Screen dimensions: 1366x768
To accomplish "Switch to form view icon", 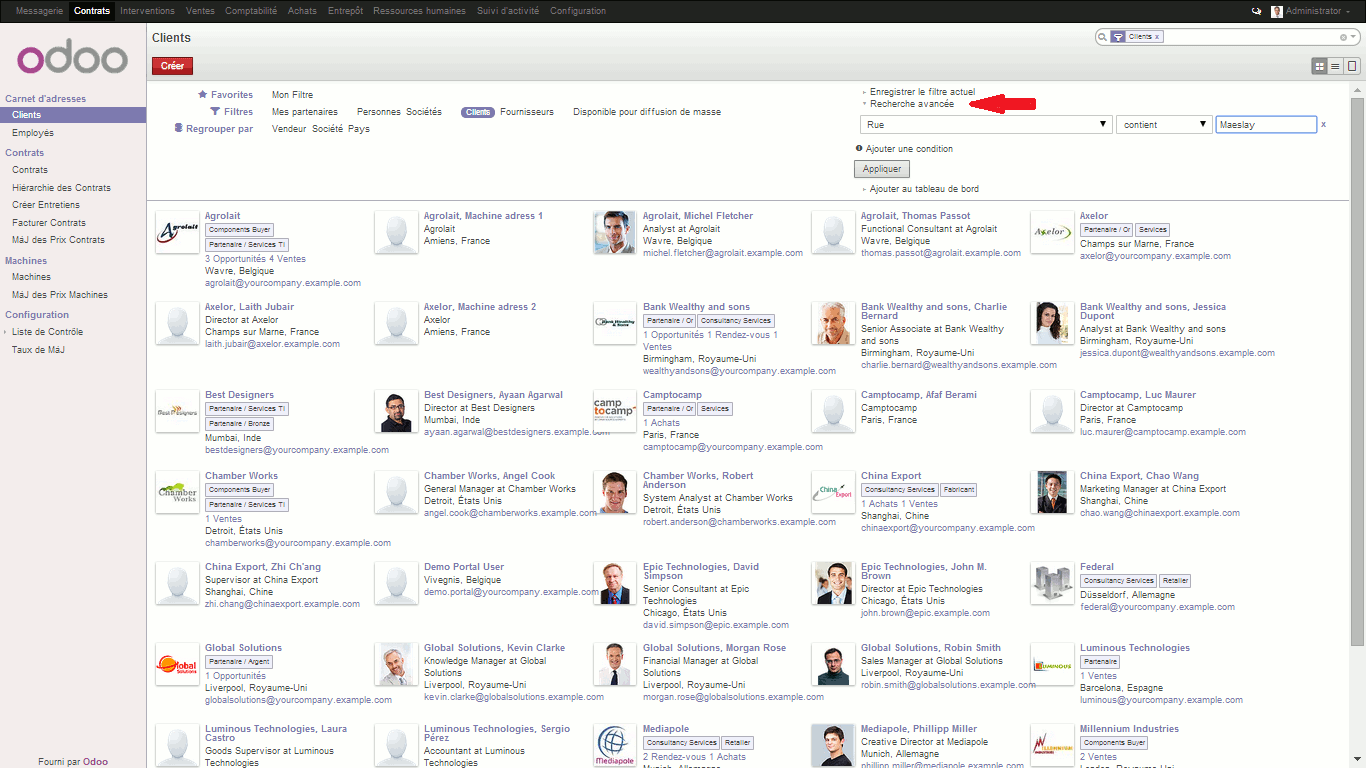I will 1352,66.
